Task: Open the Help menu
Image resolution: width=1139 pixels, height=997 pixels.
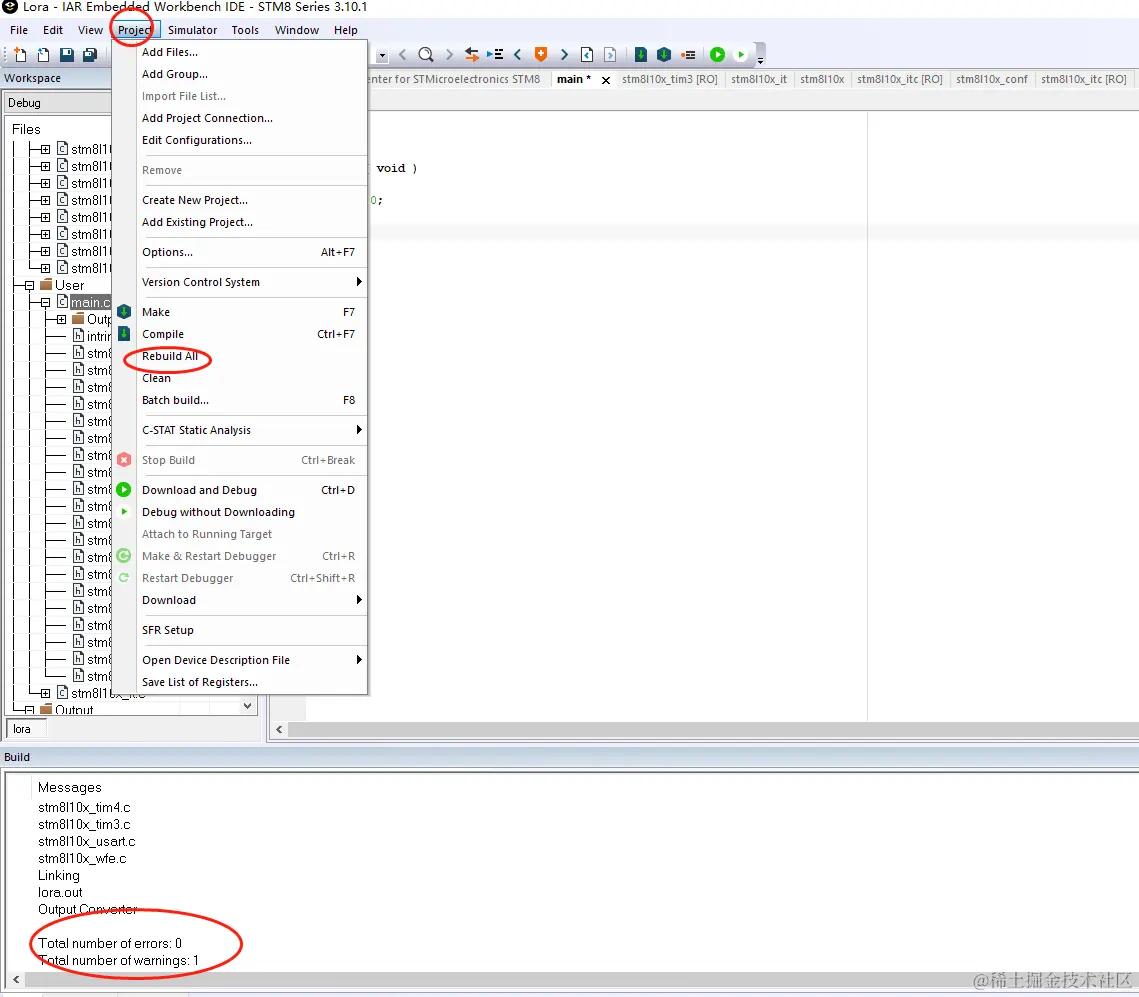Action: (x=346, y=30)
